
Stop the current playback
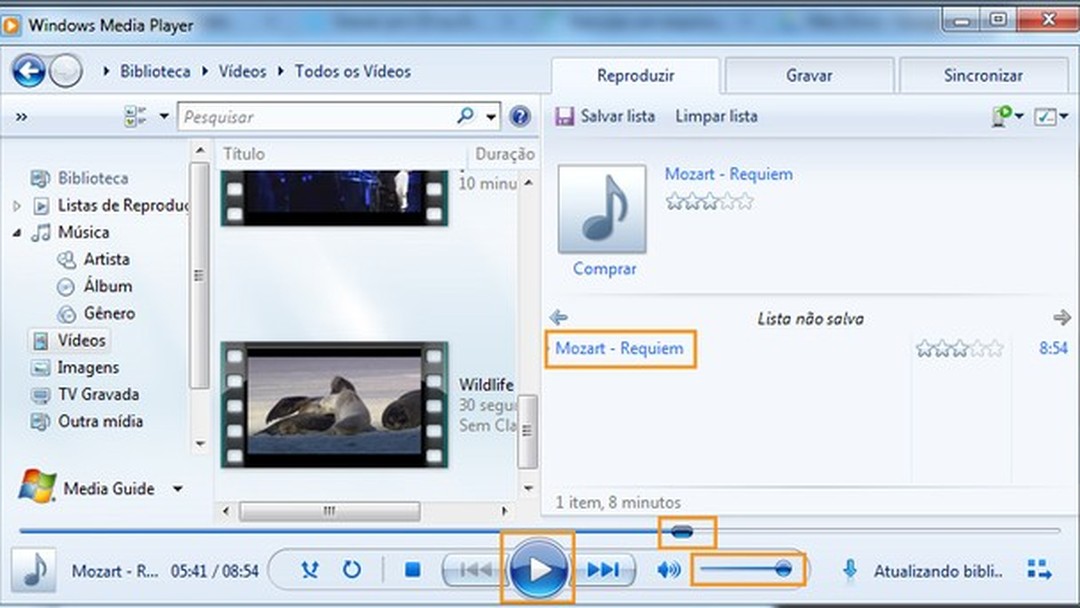pyautogui.click(x=411, y=568)
